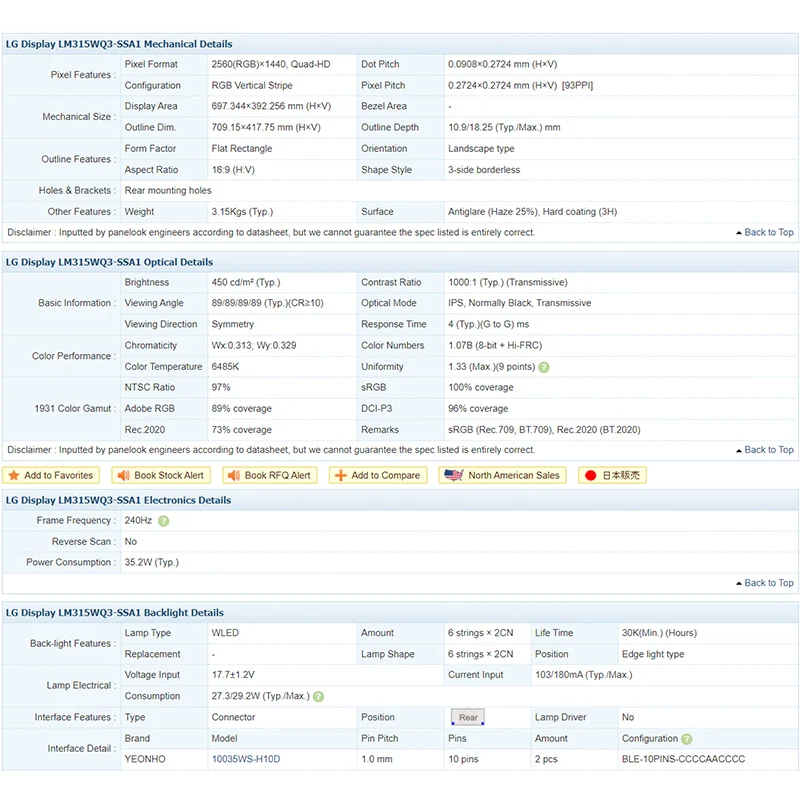Click the "YEONHO" connector brand
Screen dimensions: 800x800
click(x=145, y=759)
